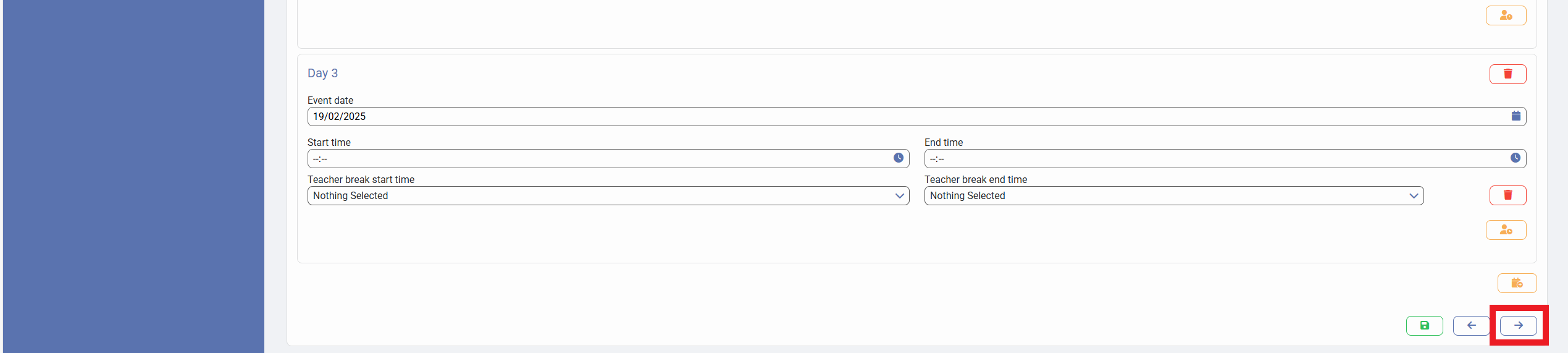Proceed with the right arrow next button
The image size is (1568, 353).
pos(1518,325)
